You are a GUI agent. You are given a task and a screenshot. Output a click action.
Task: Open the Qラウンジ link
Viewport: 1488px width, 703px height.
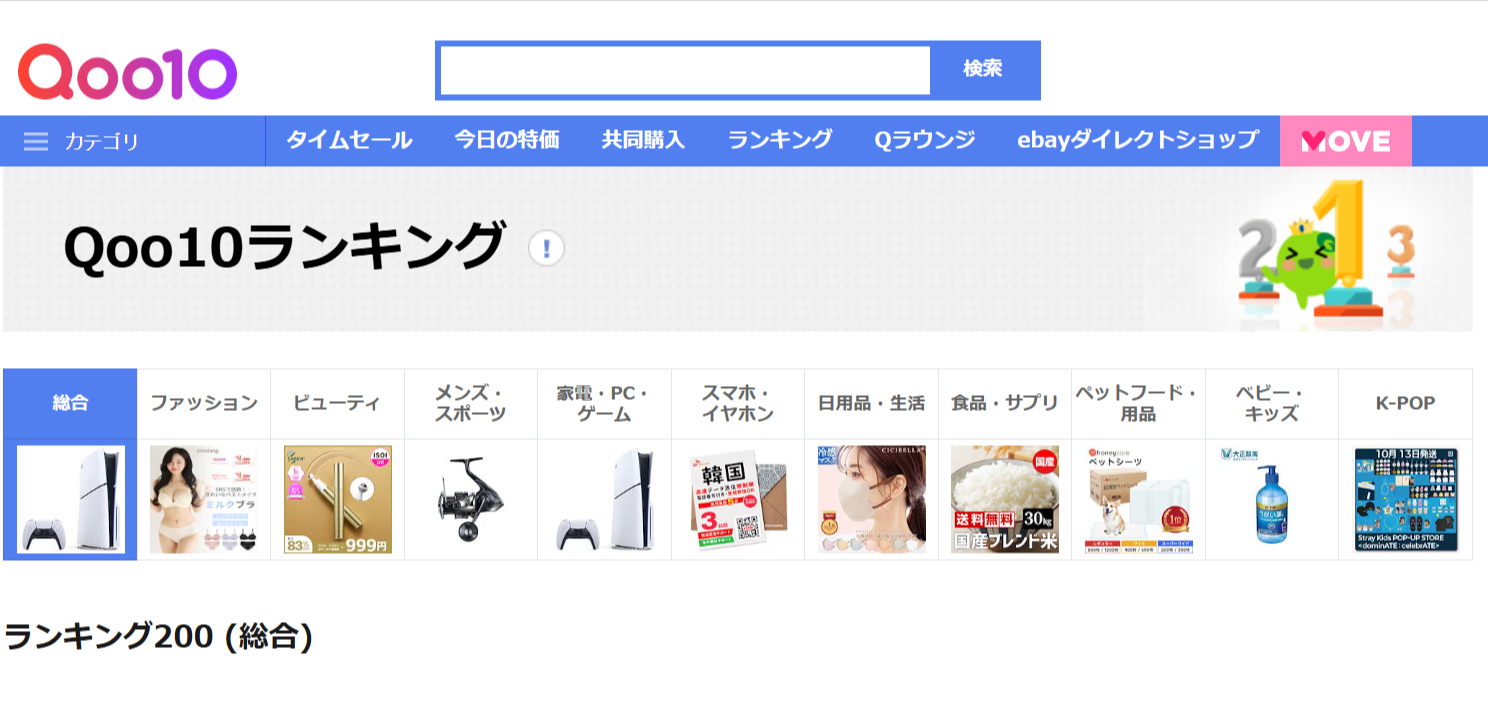[924, 140]
